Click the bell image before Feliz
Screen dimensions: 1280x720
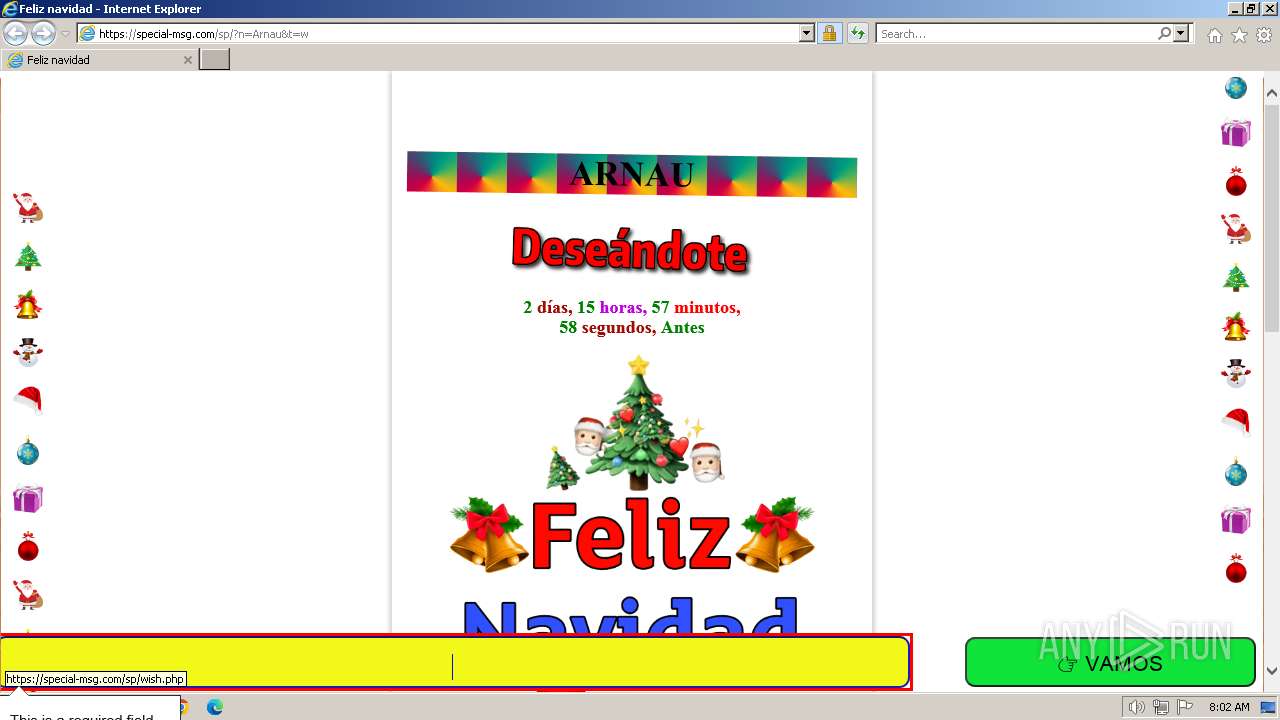(x=489, y=535)
